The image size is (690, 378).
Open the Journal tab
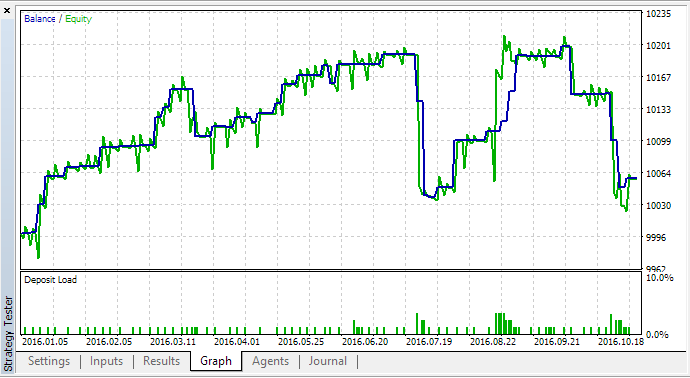tap(327, 361)
